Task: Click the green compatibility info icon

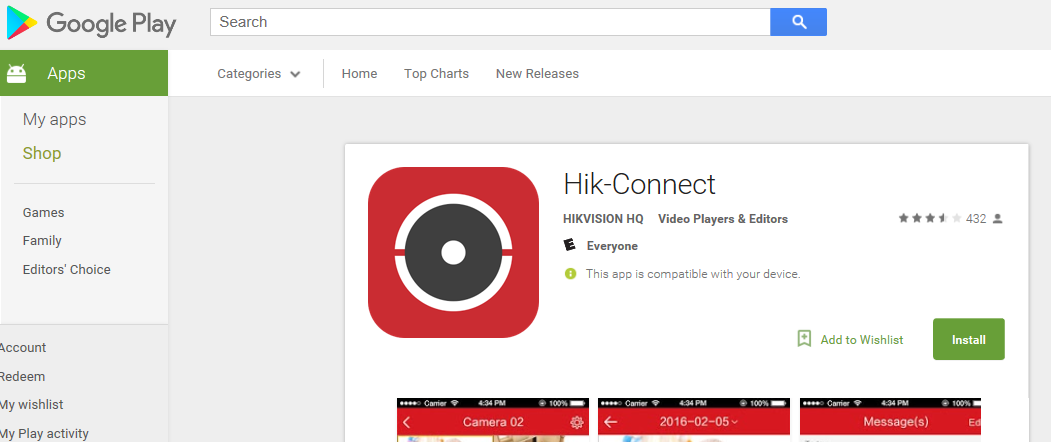Action: click(570, 274)
